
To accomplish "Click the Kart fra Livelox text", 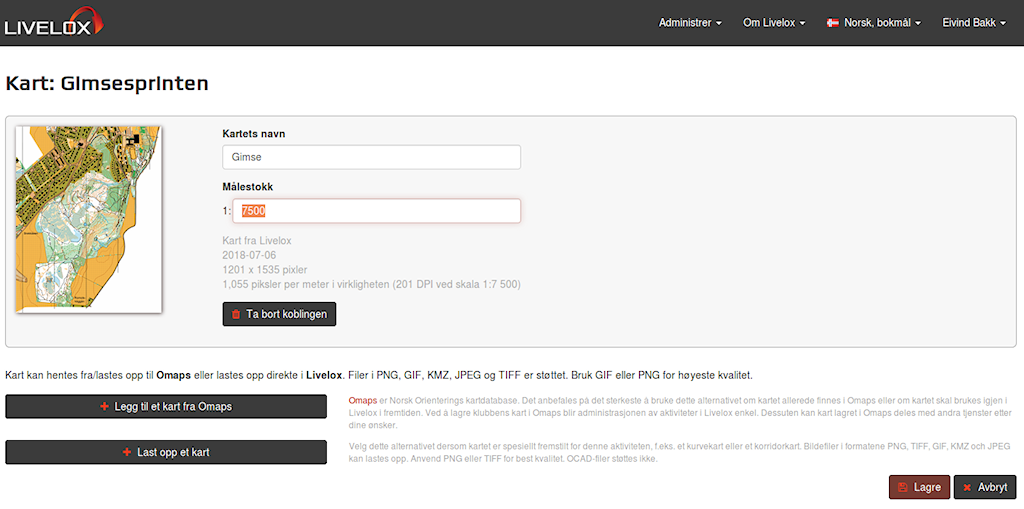I will (257, 240).
